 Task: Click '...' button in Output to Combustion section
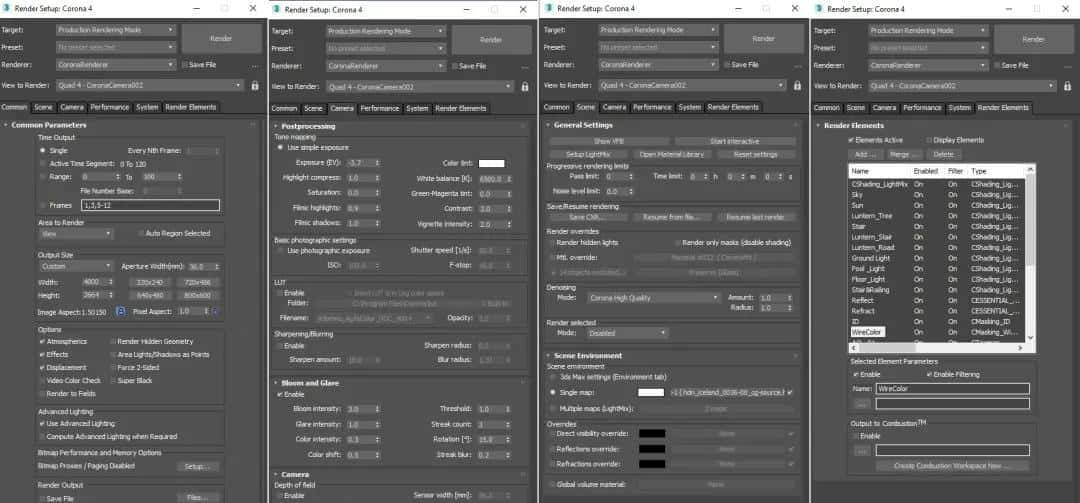pyautogui.click(x=862, y=450)
